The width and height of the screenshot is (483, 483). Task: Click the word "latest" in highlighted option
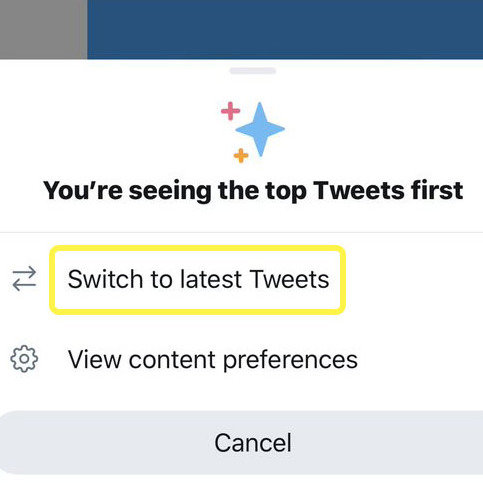[x=211, y=279]
